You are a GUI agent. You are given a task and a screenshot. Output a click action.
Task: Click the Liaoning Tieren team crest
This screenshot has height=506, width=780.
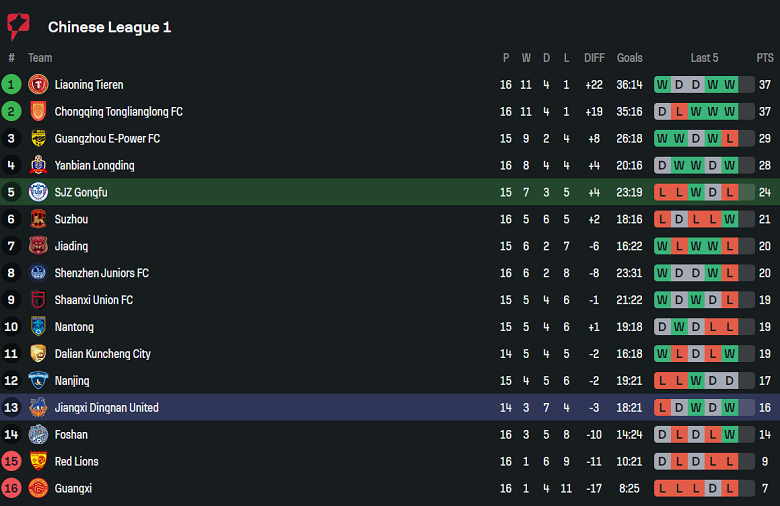tap(38, 85)
